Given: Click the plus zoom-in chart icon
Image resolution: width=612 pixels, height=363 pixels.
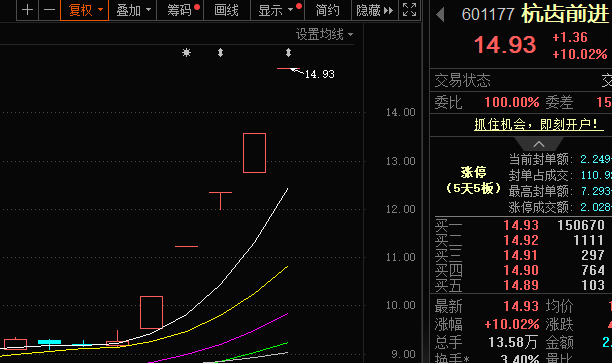Looking at the screenshot, I should [x=27, y=10].
